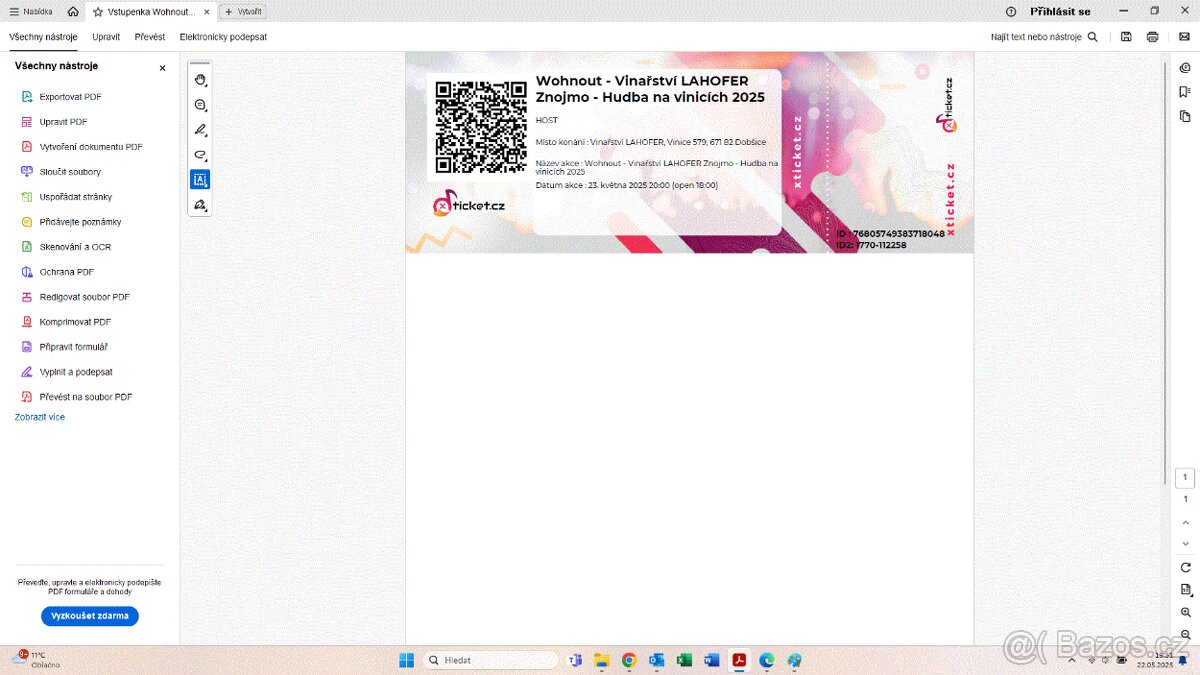The image size is (1200, 675).
Task: Go to previous page arrow
Action: [1186, 521]
